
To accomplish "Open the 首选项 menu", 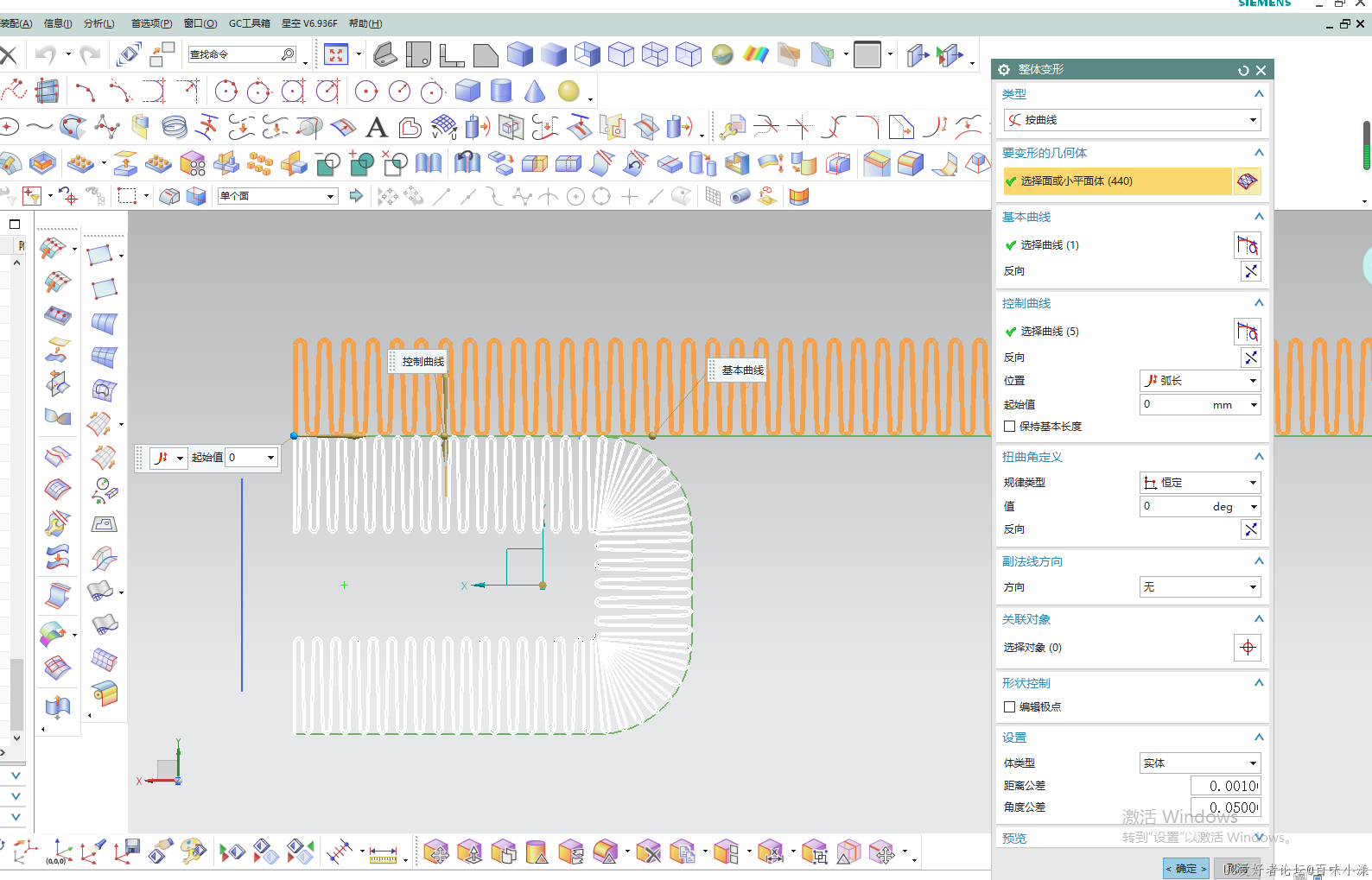I will point(151,23).
